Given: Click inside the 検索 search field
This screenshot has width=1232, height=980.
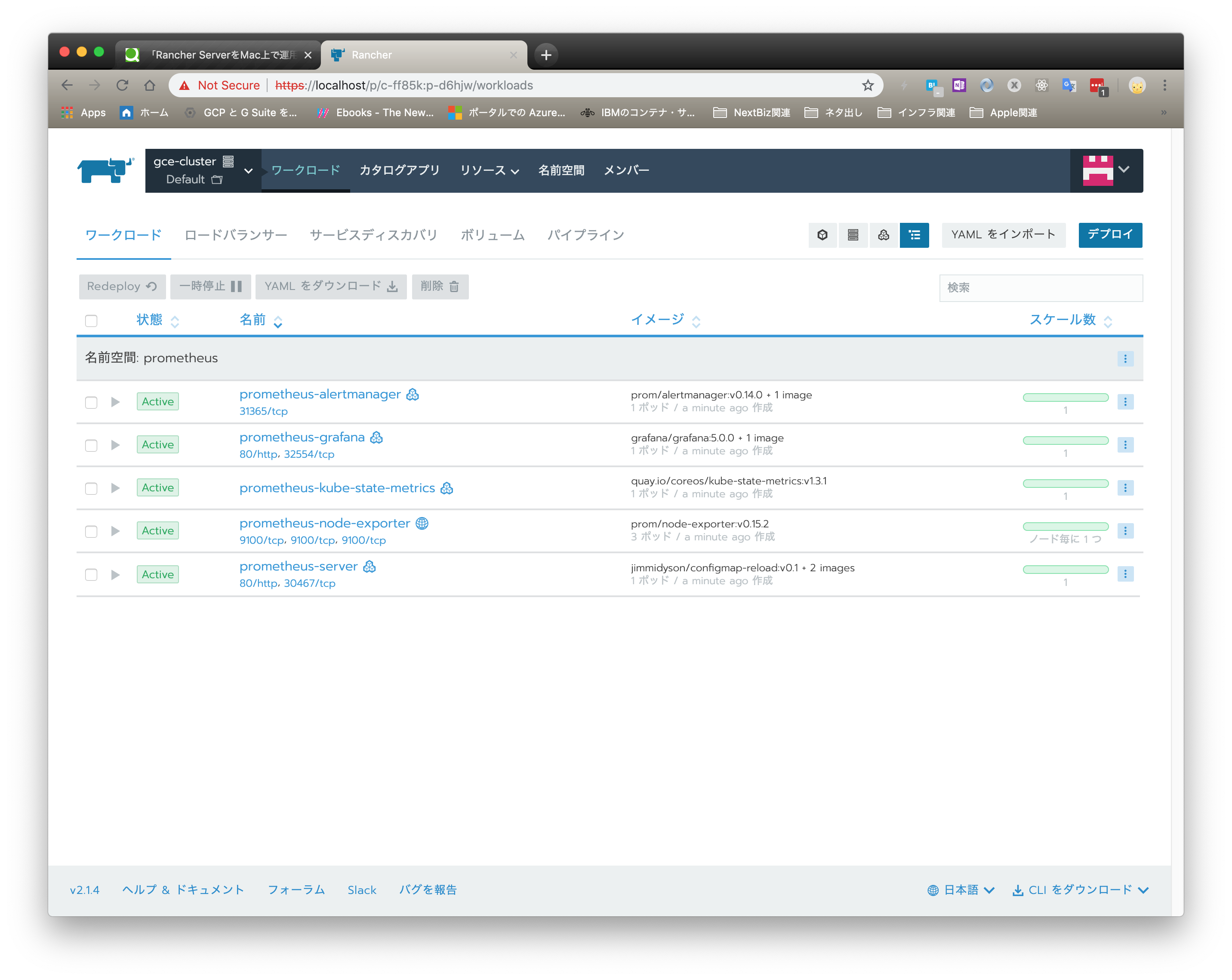Looking at the screenshot, I should tap(1040, 288).
